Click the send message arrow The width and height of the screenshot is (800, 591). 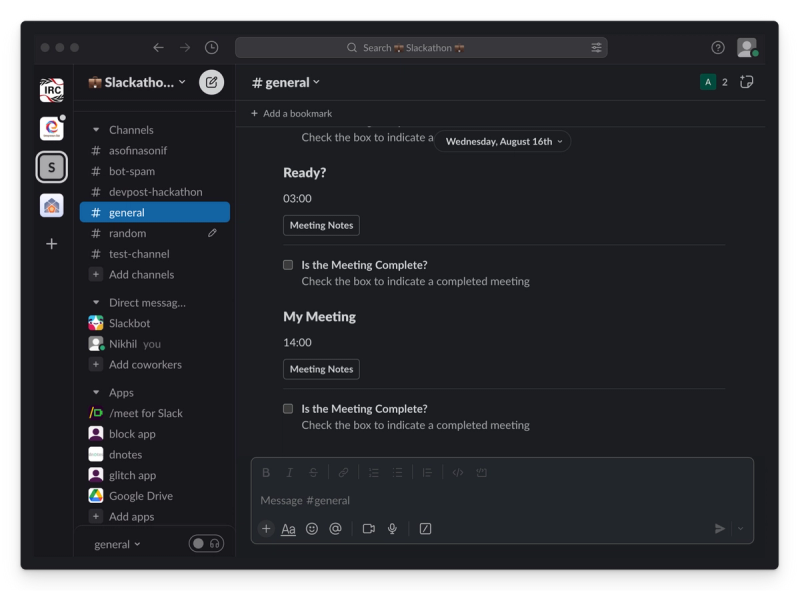719,529
